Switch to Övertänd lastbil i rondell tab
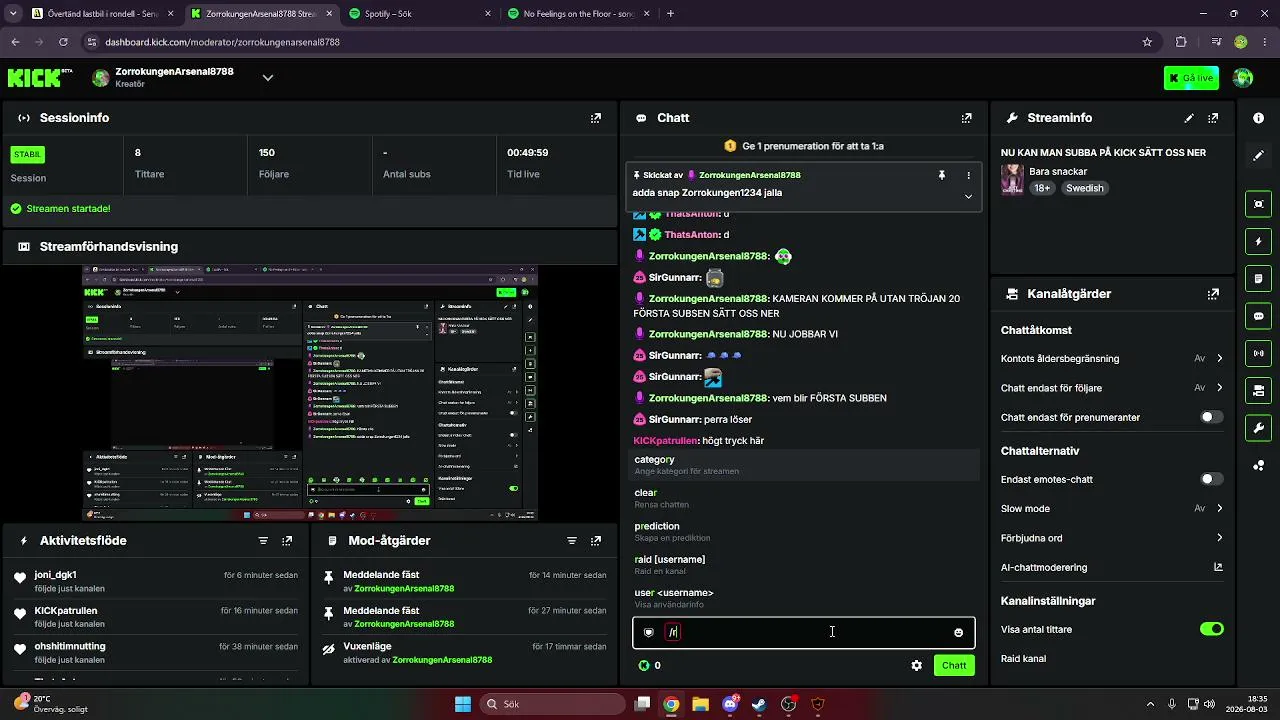 pyautogui.click(x=103, y=14)
